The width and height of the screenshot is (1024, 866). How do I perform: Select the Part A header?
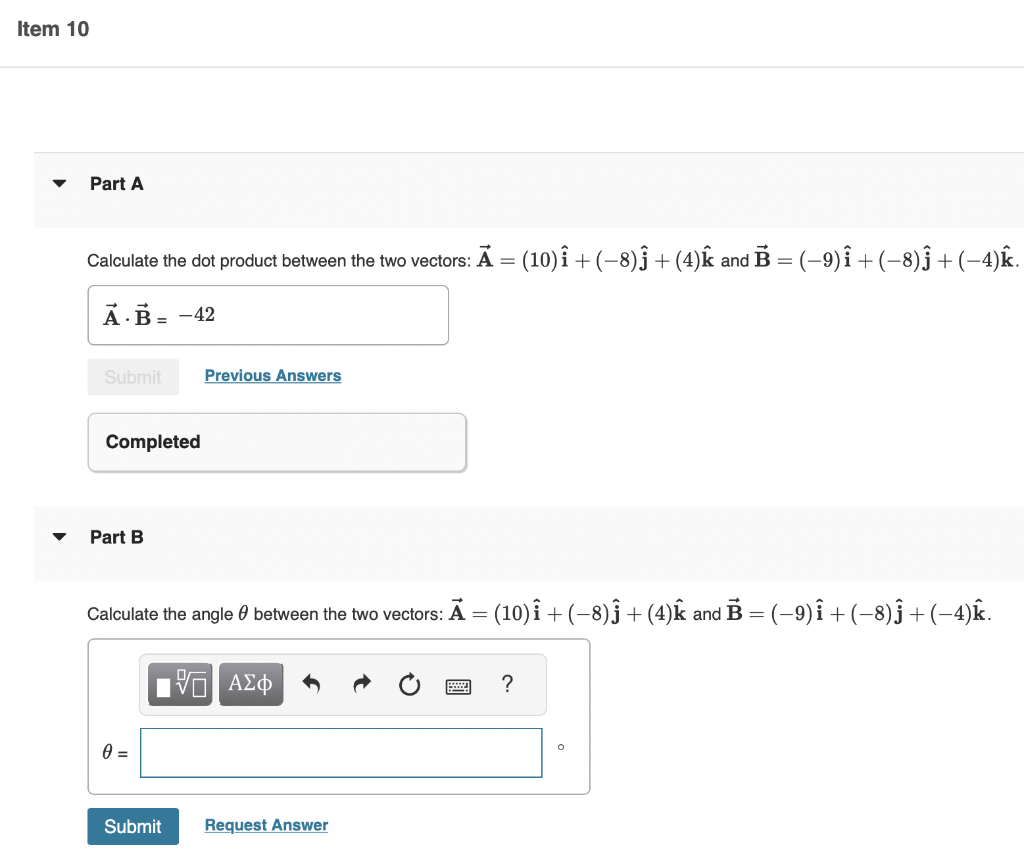pyautogui.click(x=116, y=183)
